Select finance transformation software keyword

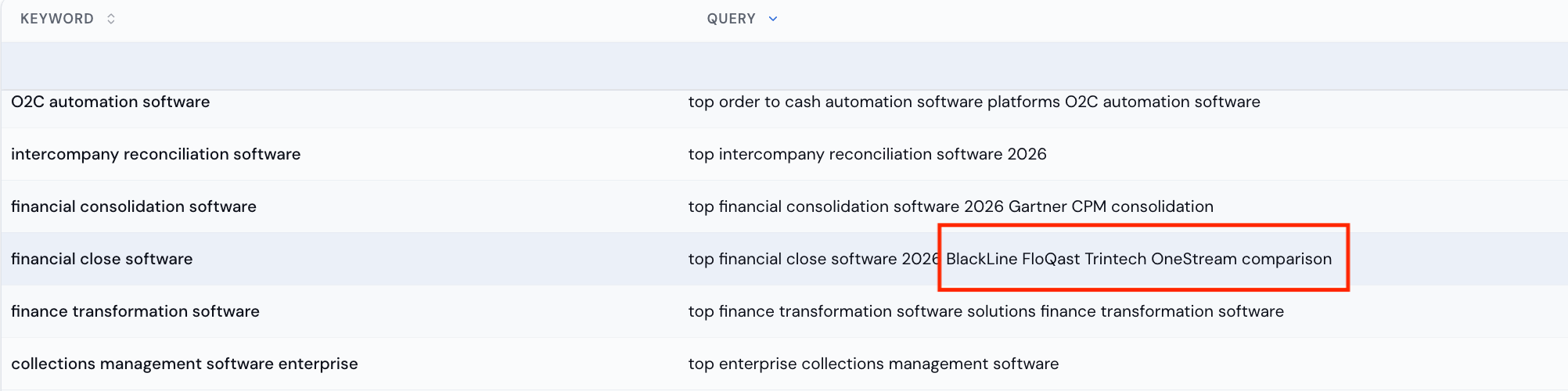(135, 311)
